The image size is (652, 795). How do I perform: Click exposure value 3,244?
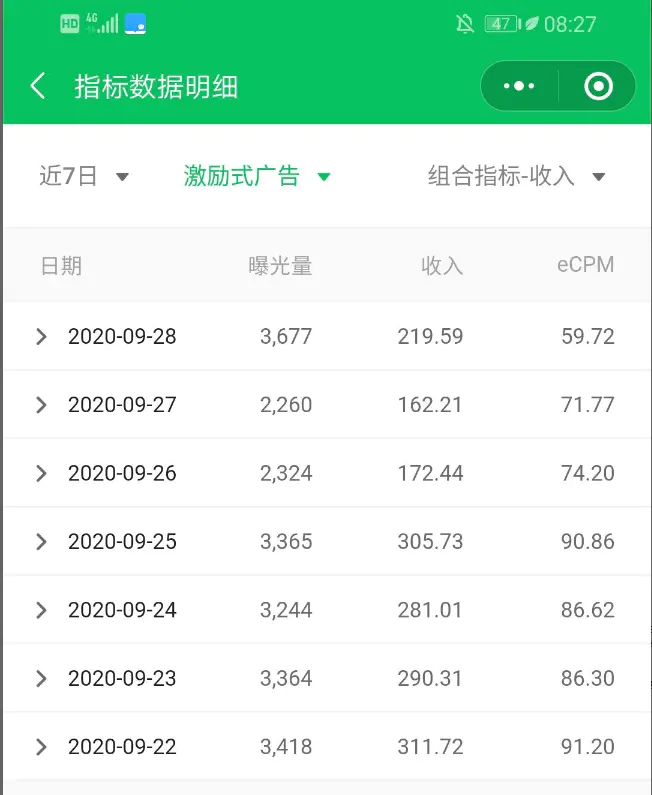[x=286, y=610]
